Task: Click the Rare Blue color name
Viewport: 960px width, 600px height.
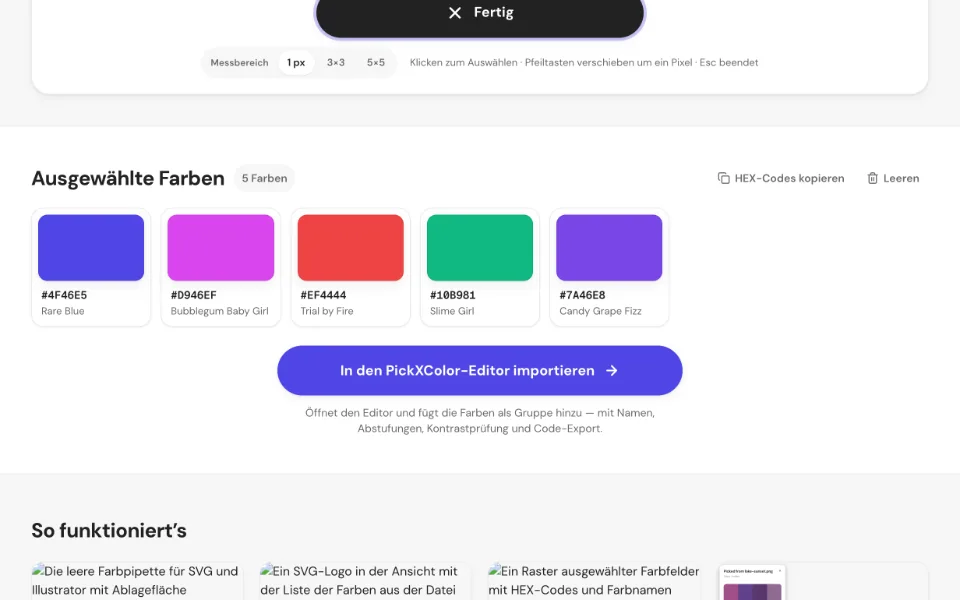Action: point(62,311)
